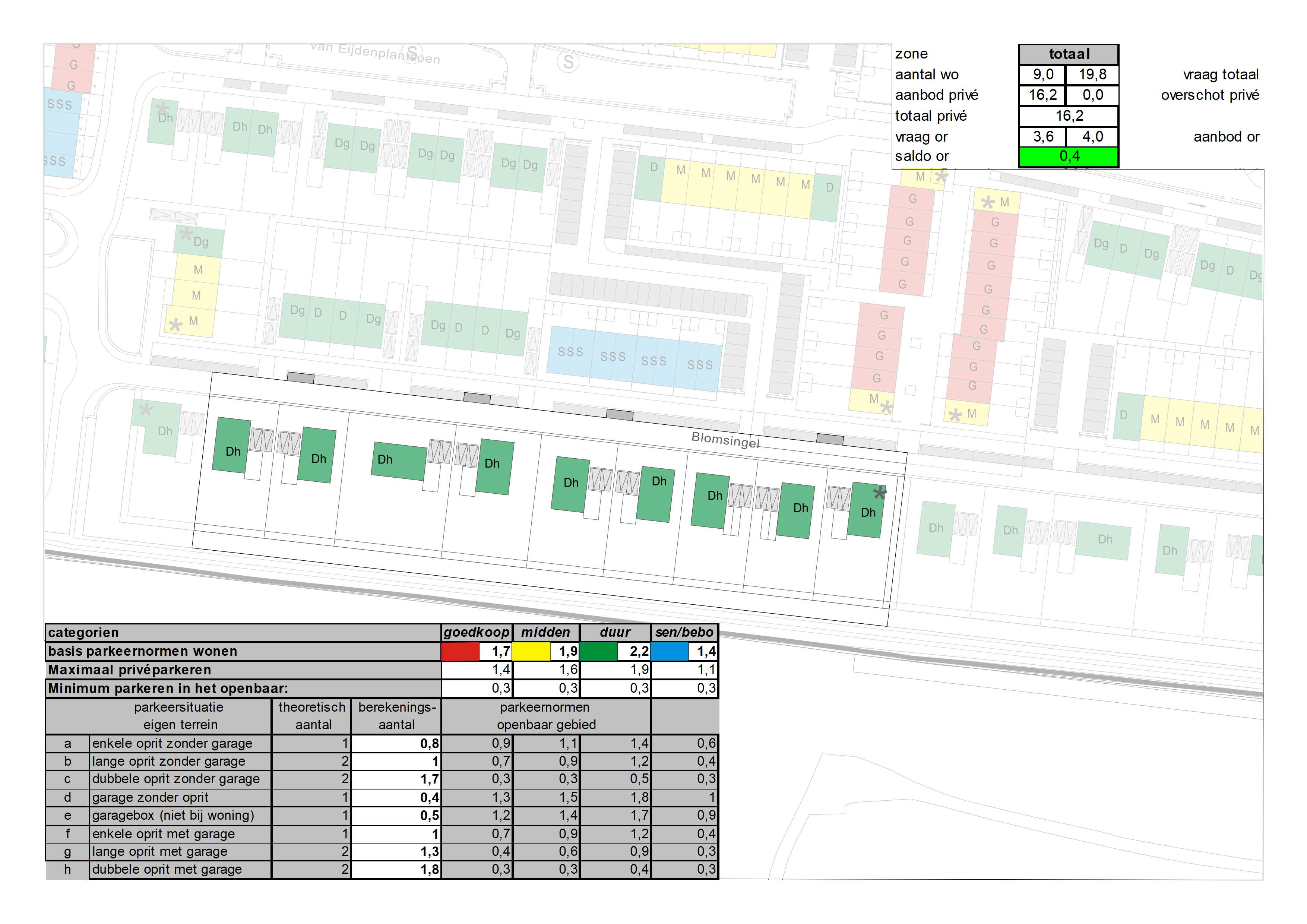Select row 'enkele oprit met garage'

[382, 834]
